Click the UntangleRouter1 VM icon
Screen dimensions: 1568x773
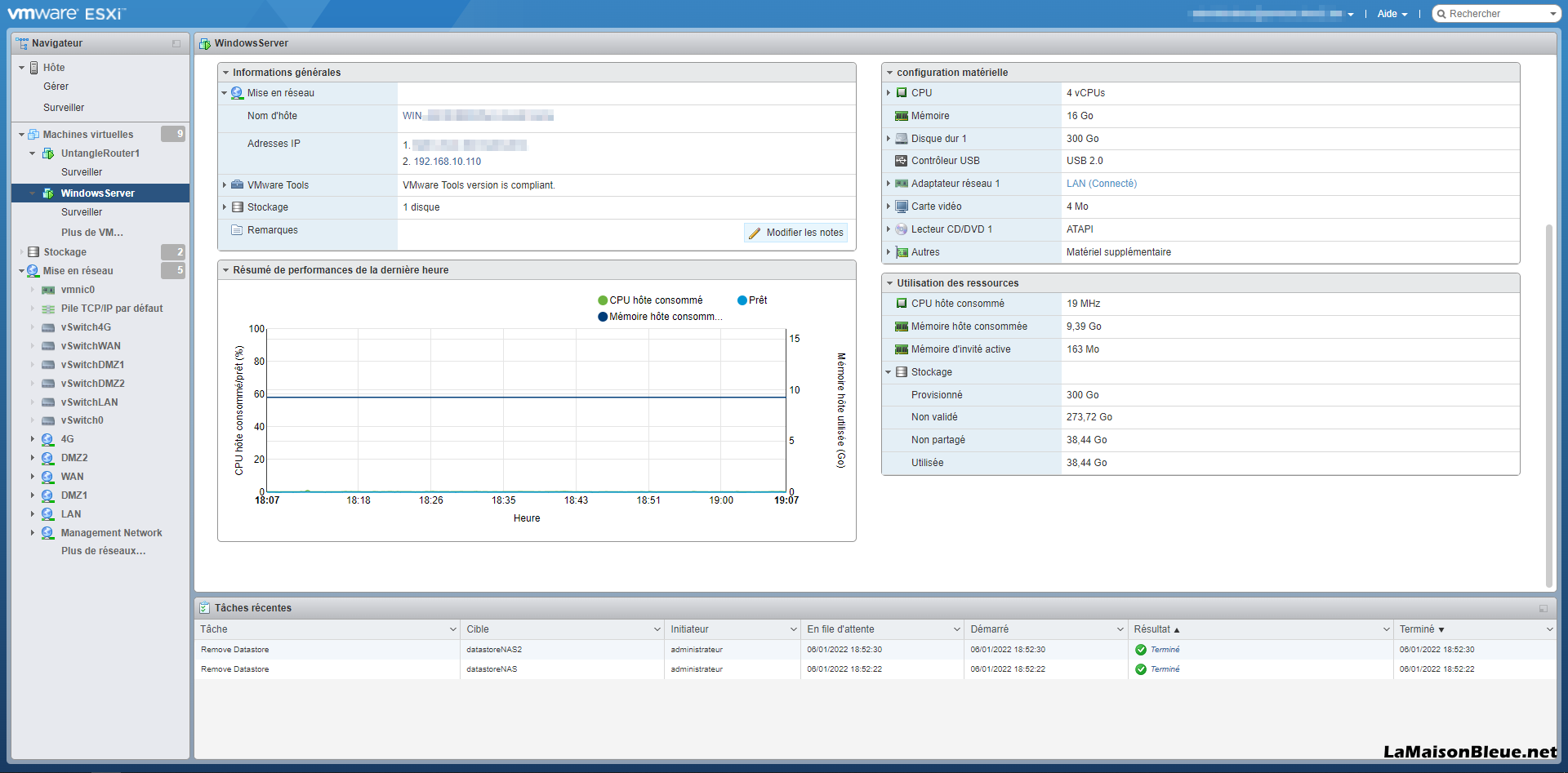48,153
